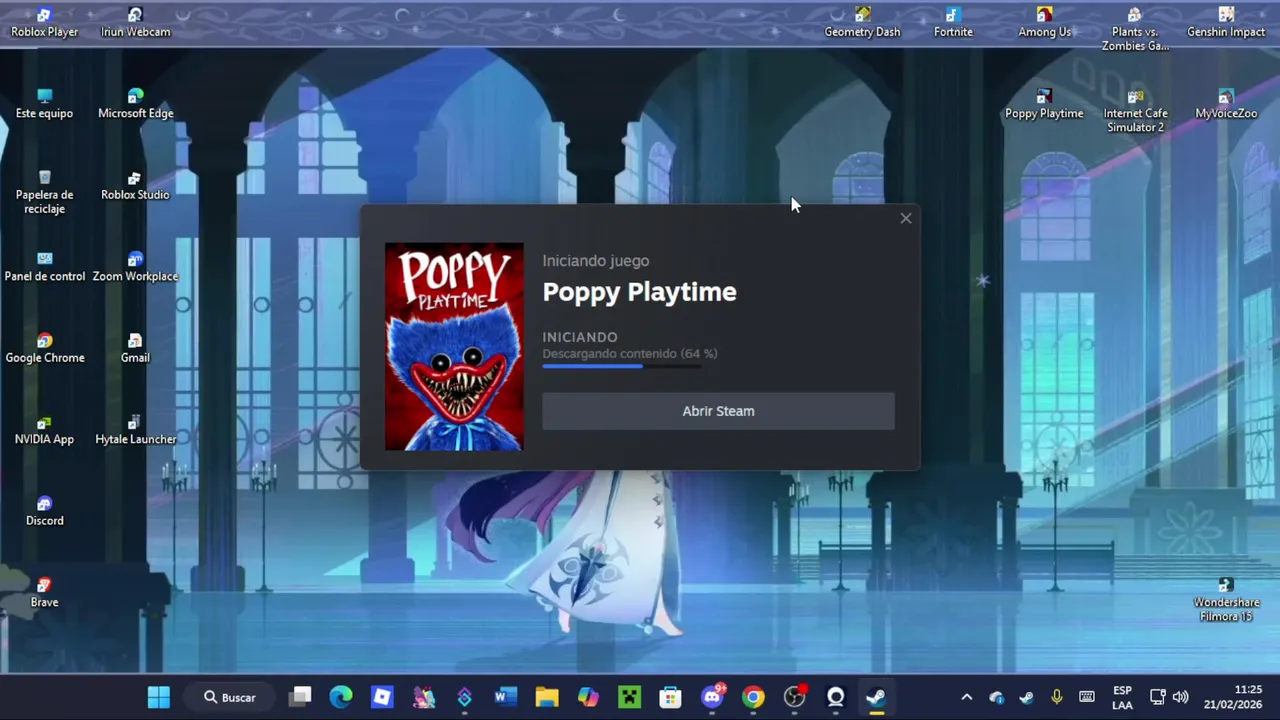Switch the ESP LAA input language indicator
The image size is (1280, 720).
click(x=1122, y=697)
